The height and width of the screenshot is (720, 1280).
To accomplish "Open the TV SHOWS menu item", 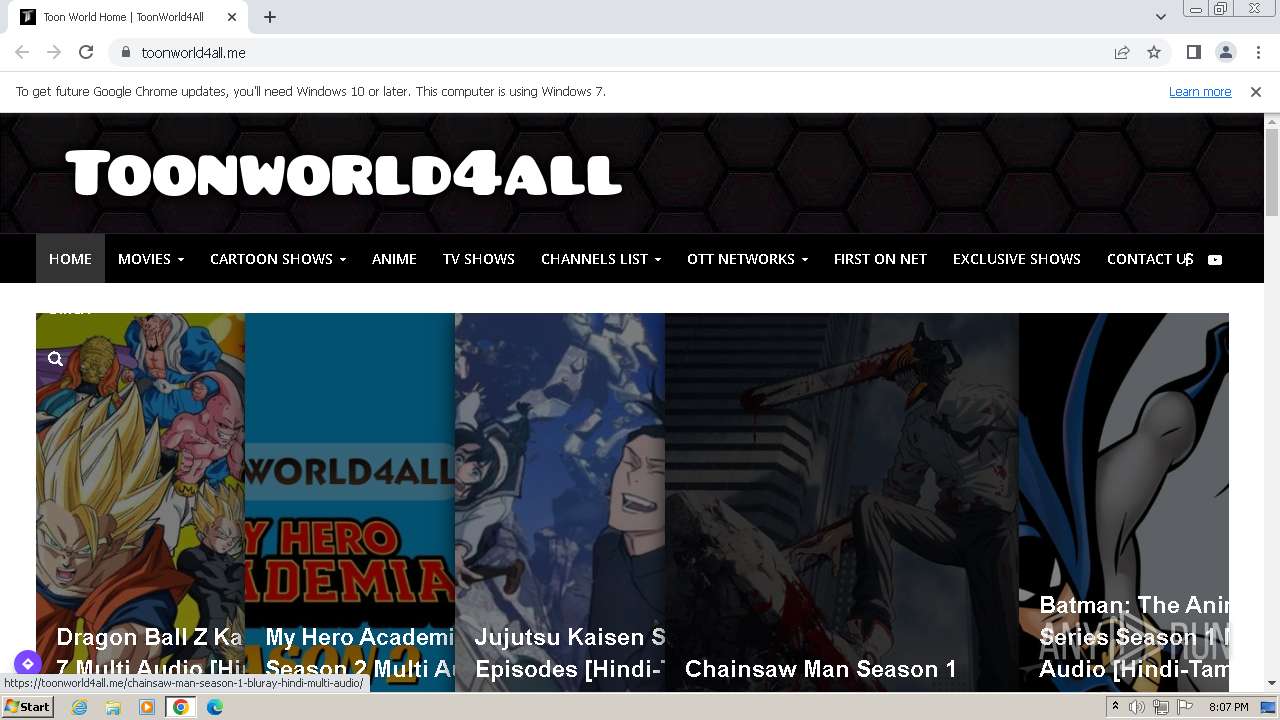I will tap(479, 259).
